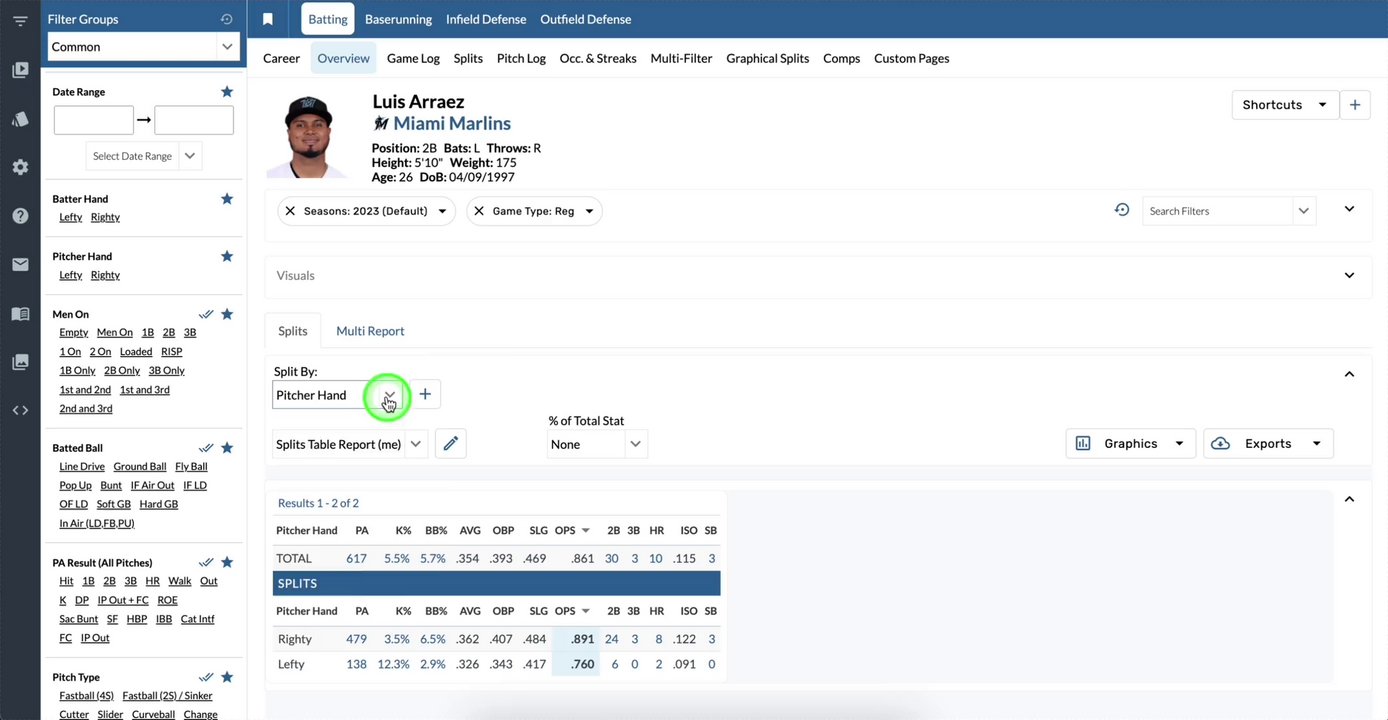The height and width of the screenshot is (720, 1388).
Task: Toggle Batter Hand Righty filter
Action: (x=105, y=217)
